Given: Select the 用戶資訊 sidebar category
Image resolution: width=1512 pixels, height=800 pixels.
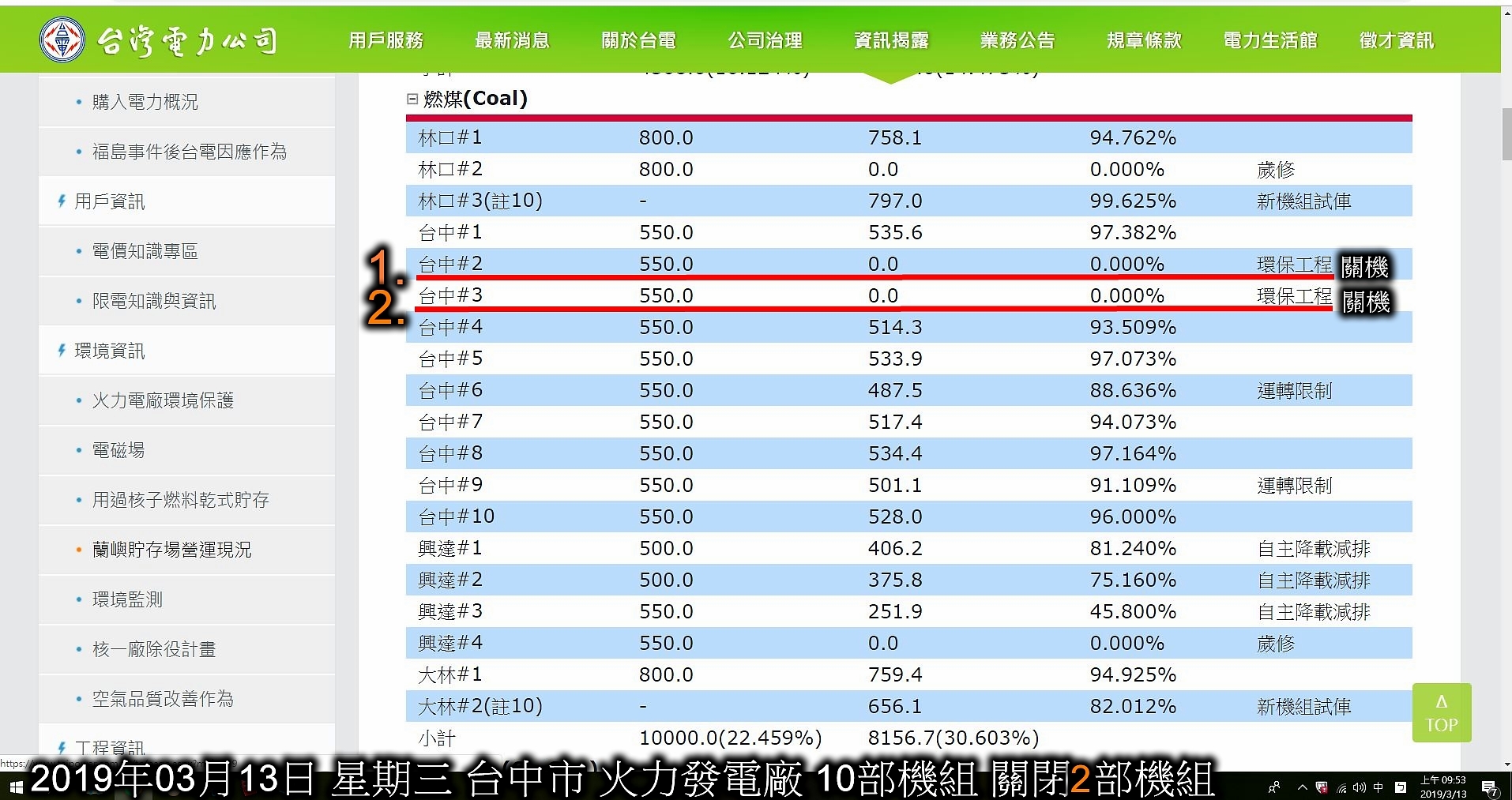Looking at the screenshot, I should (x=110, y=201).
